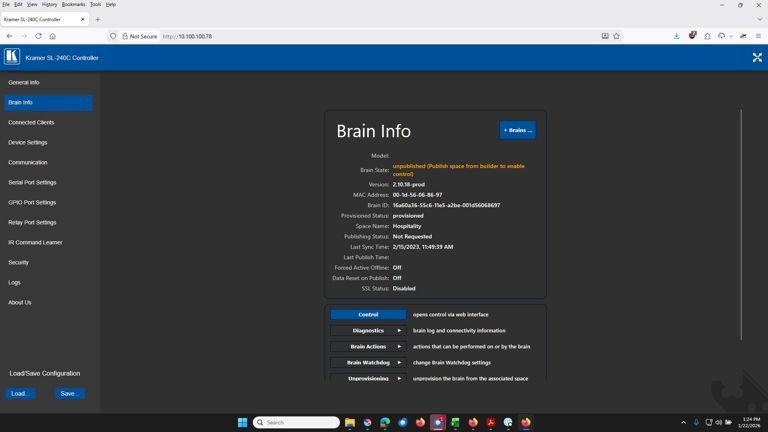
Task: Expand the Brain Watchdog submenu
Action: pyautogui.click(x=368, y=362)
